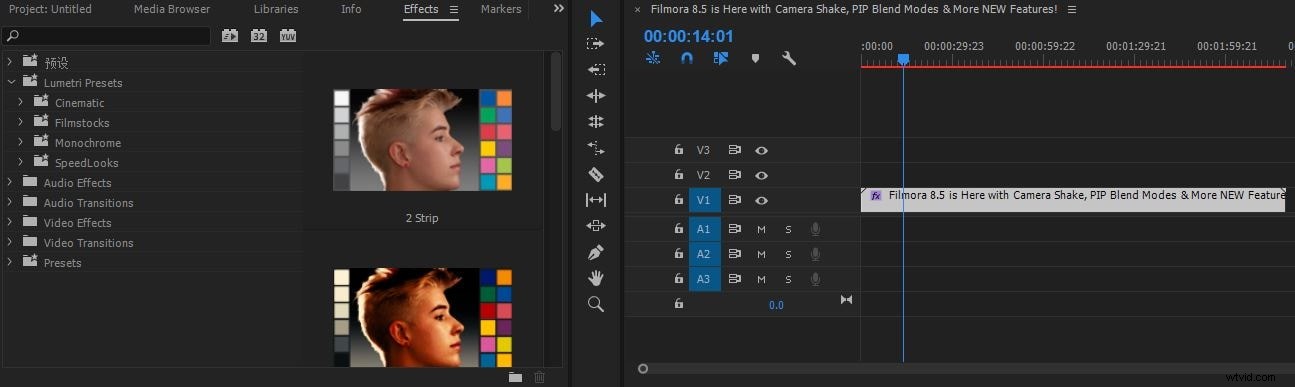This screenshot has width=1295, height=387.
Task: Switch to the Info tab
Action: 351,9
